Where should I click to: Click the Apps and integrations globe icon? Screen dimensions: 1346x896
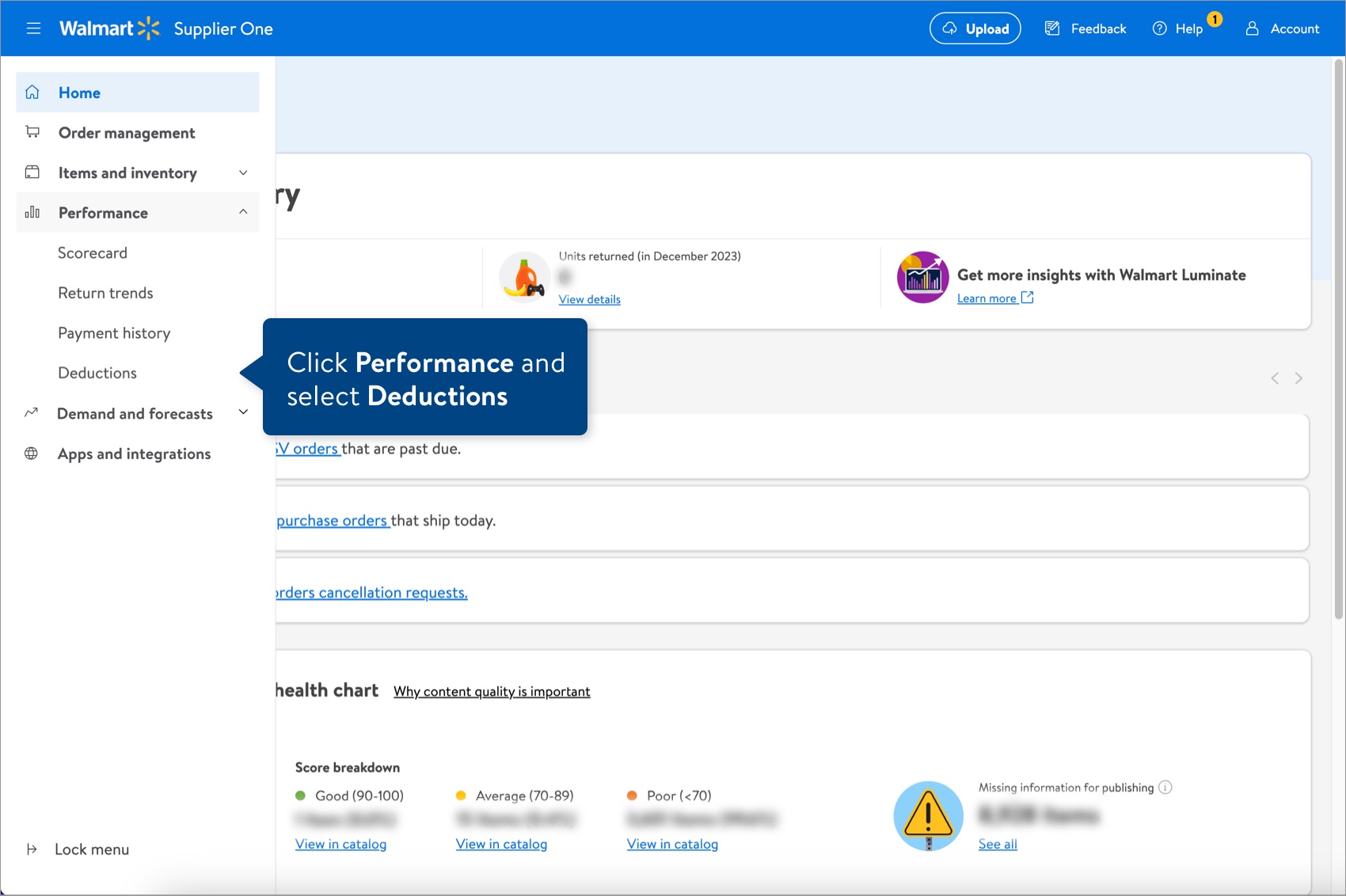point(30,454)
